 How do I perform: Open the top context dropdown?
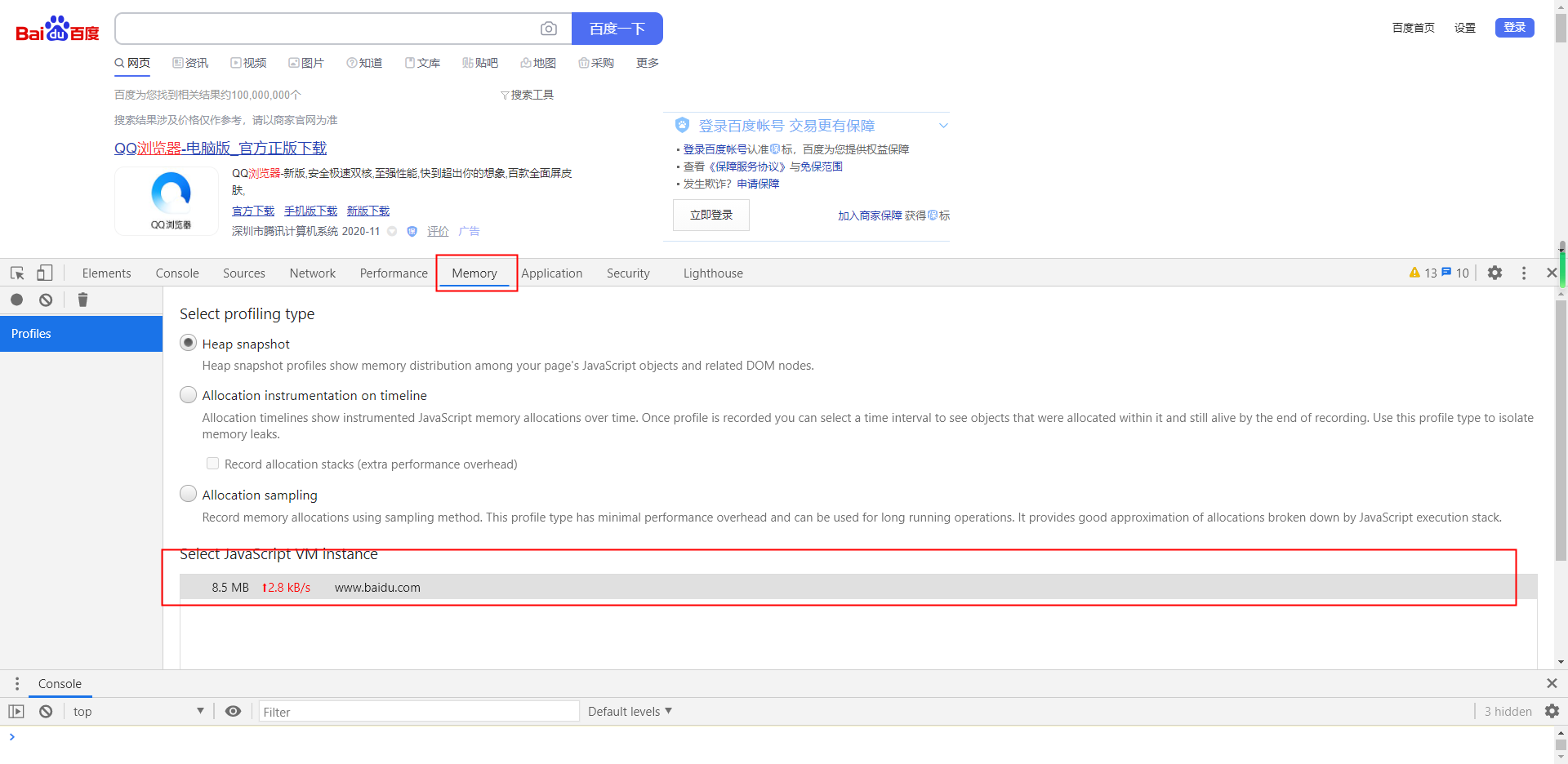point(137,711)
